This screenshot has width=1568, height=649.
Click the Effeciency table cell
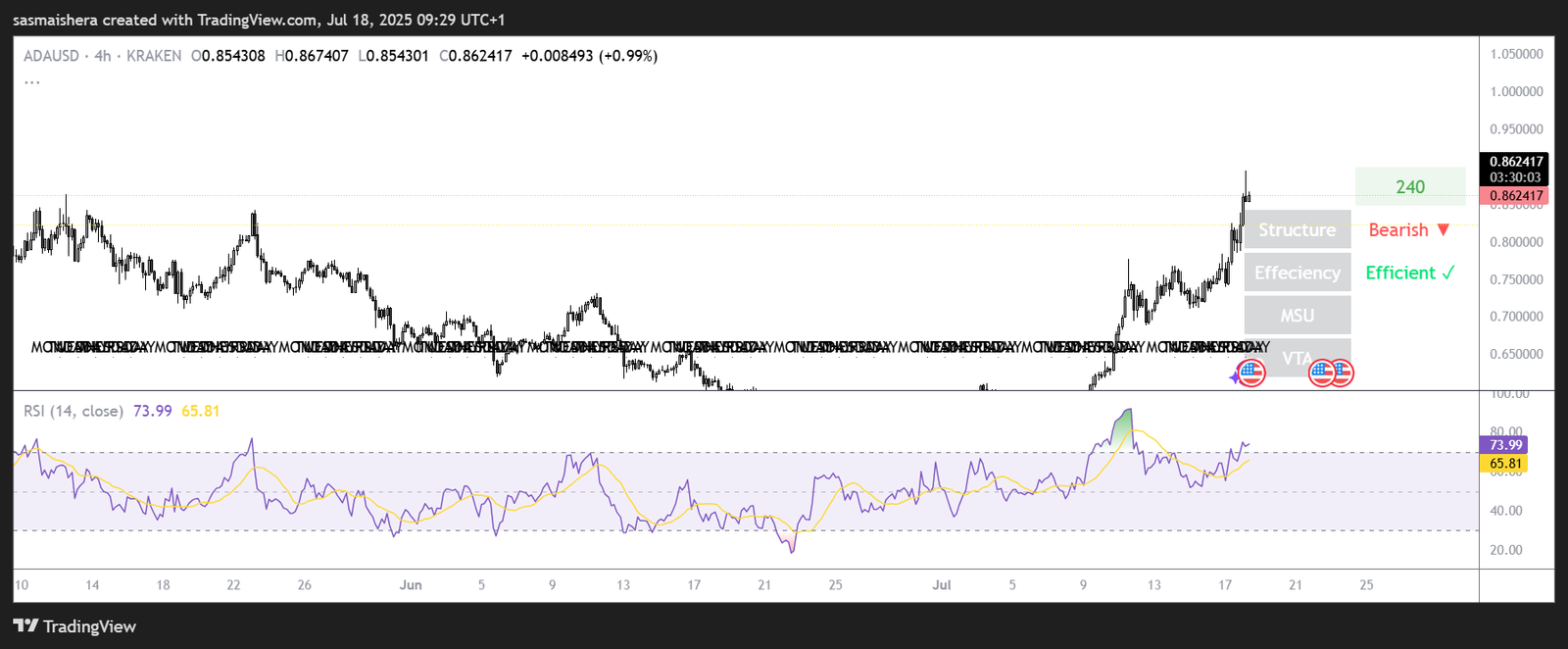tap(1298, 273)
